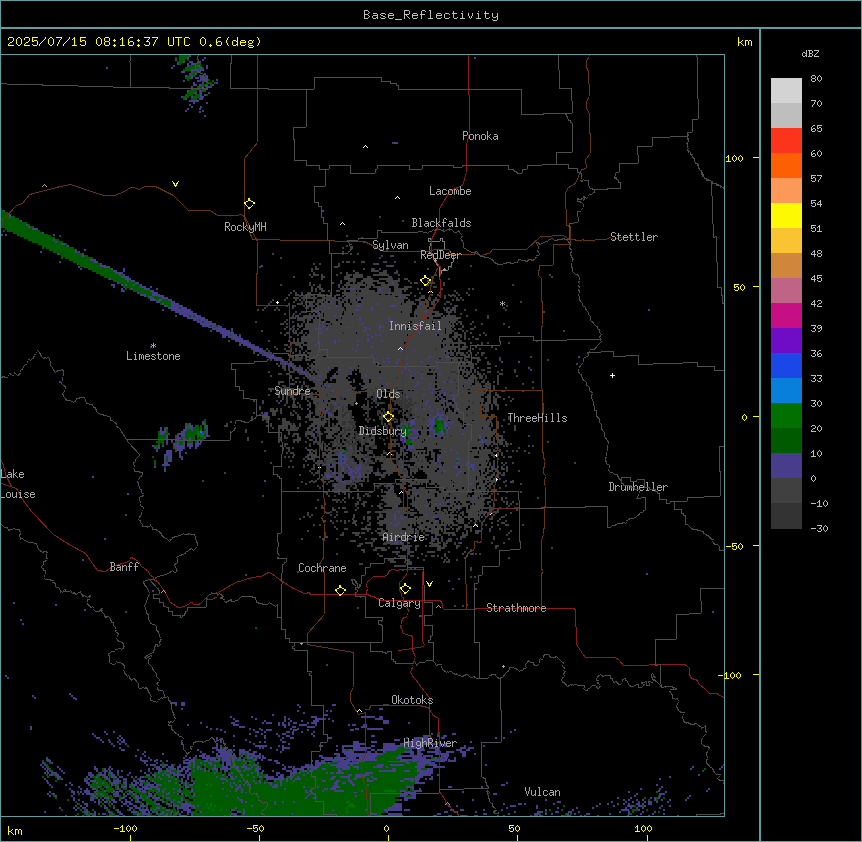Click the Vulcan label
This screenshot has width=862, height=842.
pyautogui.click(x=543, y=792)
